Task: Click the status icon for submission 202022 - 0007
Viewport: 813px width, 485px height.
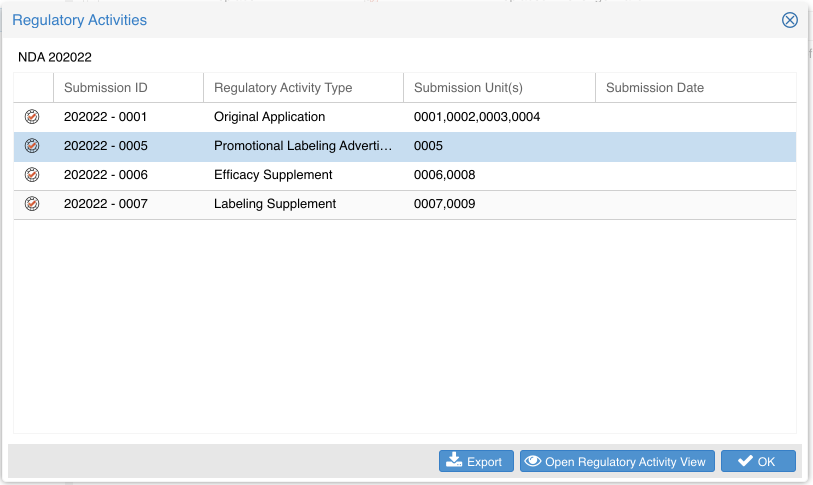Action: (x=32, y=204)
